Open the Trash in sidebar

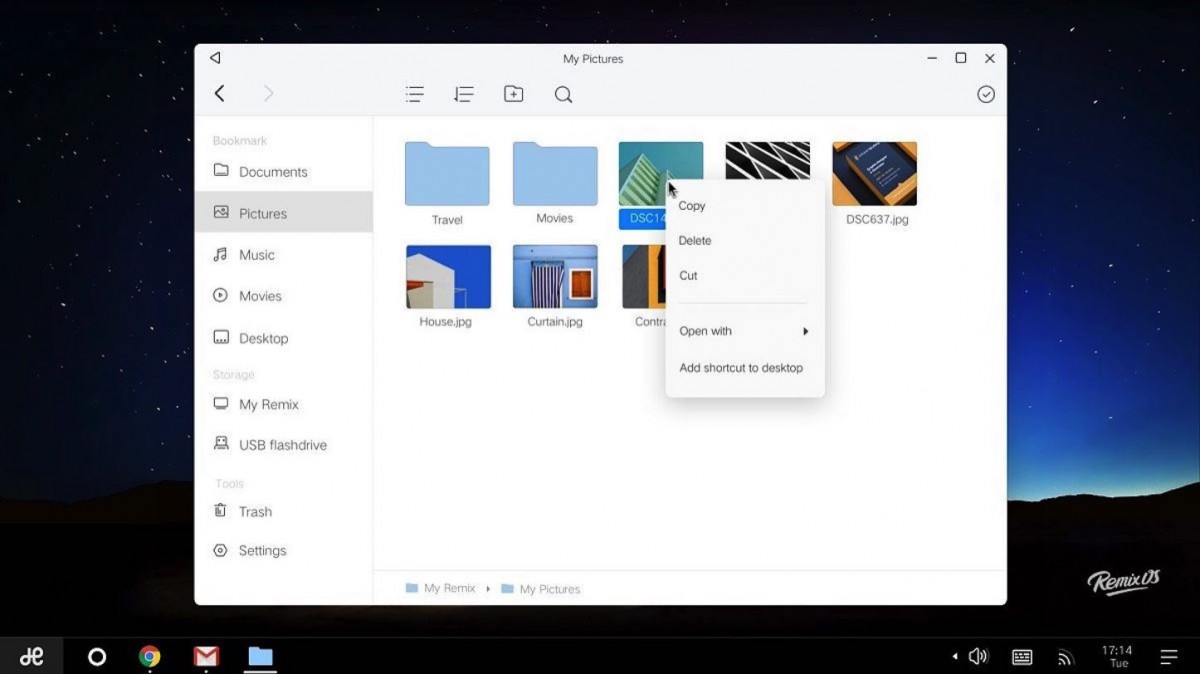[x=255, y=512]
